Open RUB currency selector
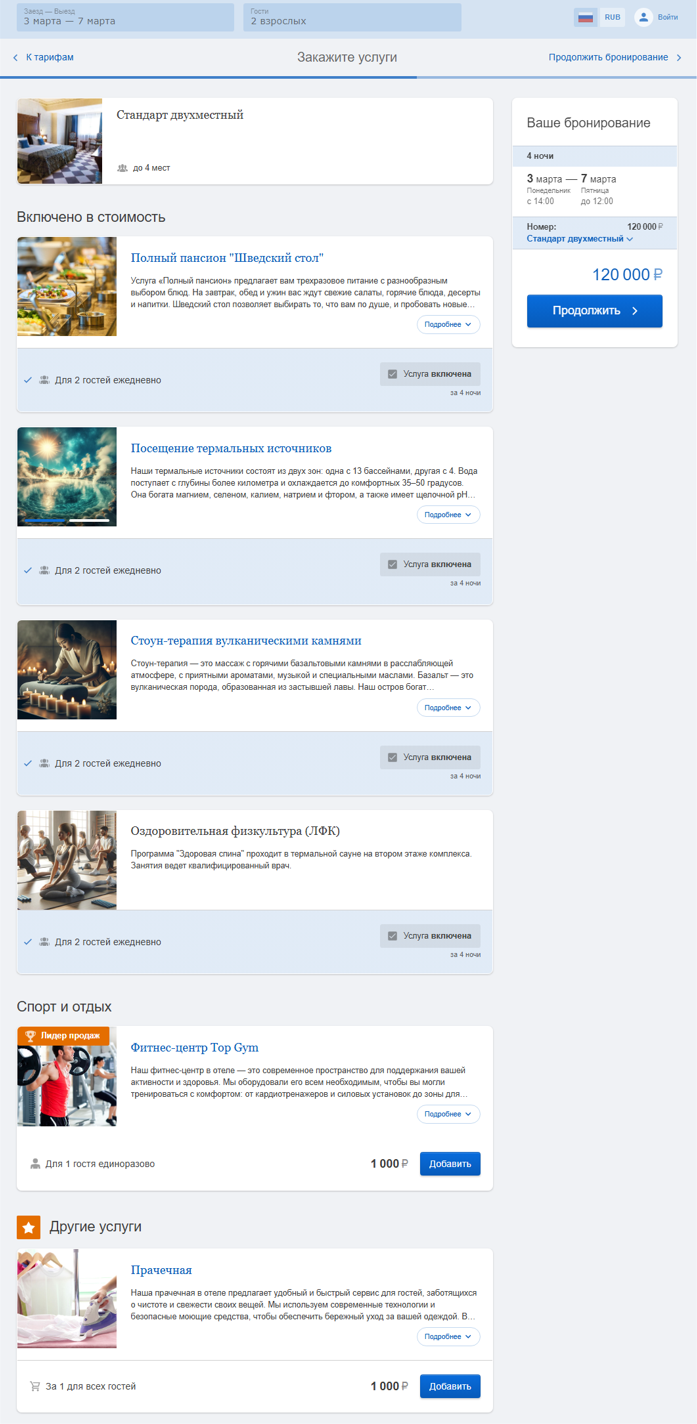The height and width of the screenshot is (1424, 697). click(612, 17)
